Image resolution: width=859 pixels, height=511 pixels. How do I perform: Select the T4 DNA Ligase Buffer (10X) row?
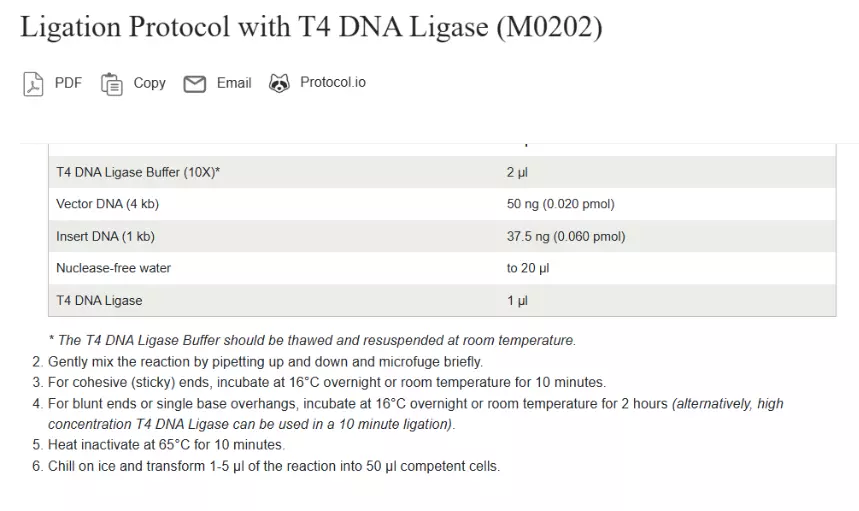(x=442, y=172)
